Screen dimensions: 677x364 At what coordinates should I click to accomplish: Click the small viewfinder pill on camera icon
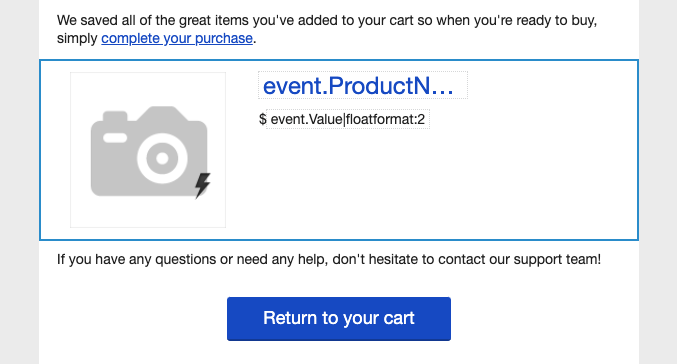(115, 138)
